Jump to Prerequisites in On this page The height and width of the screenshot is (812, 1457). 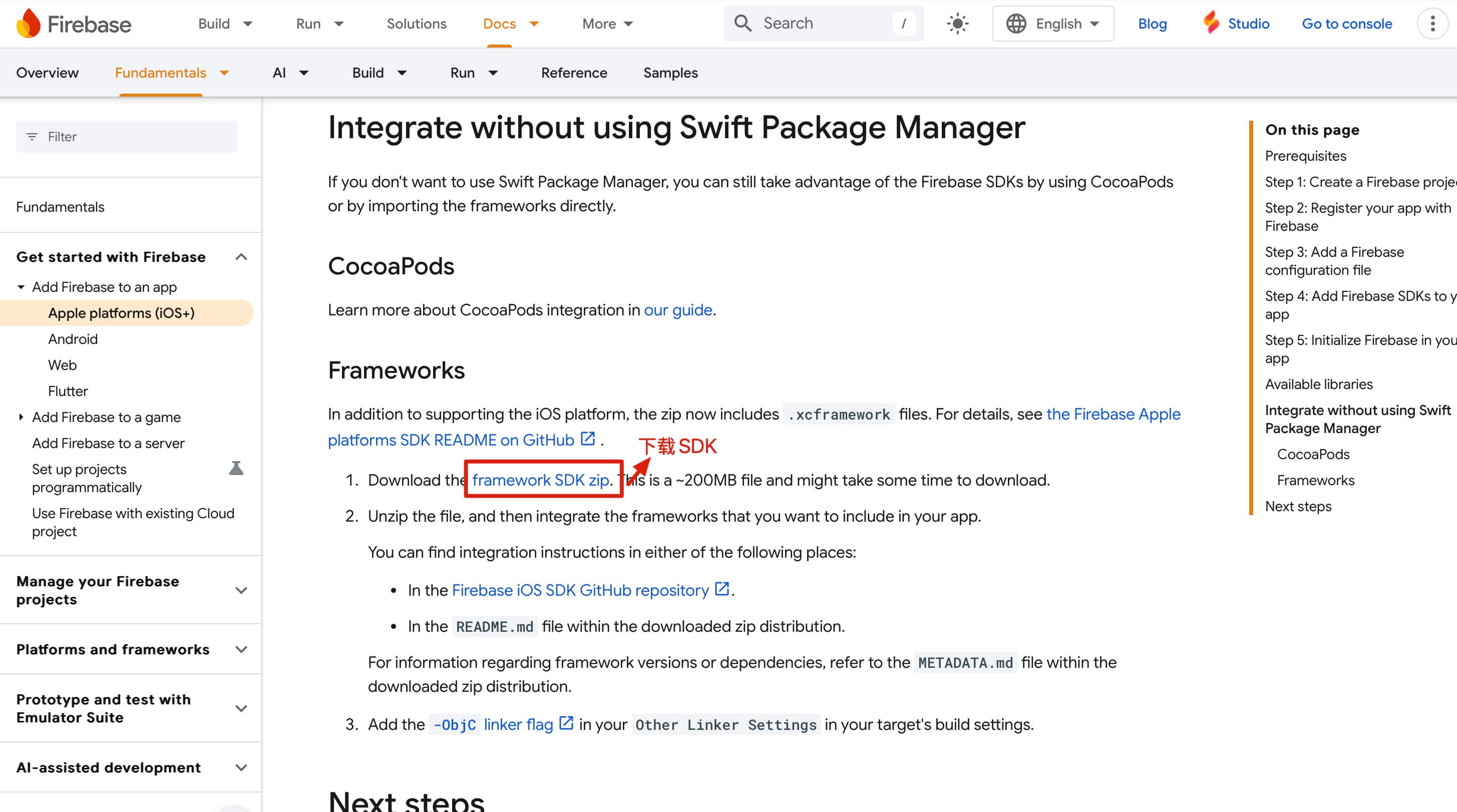click(x=1305, y=156)
